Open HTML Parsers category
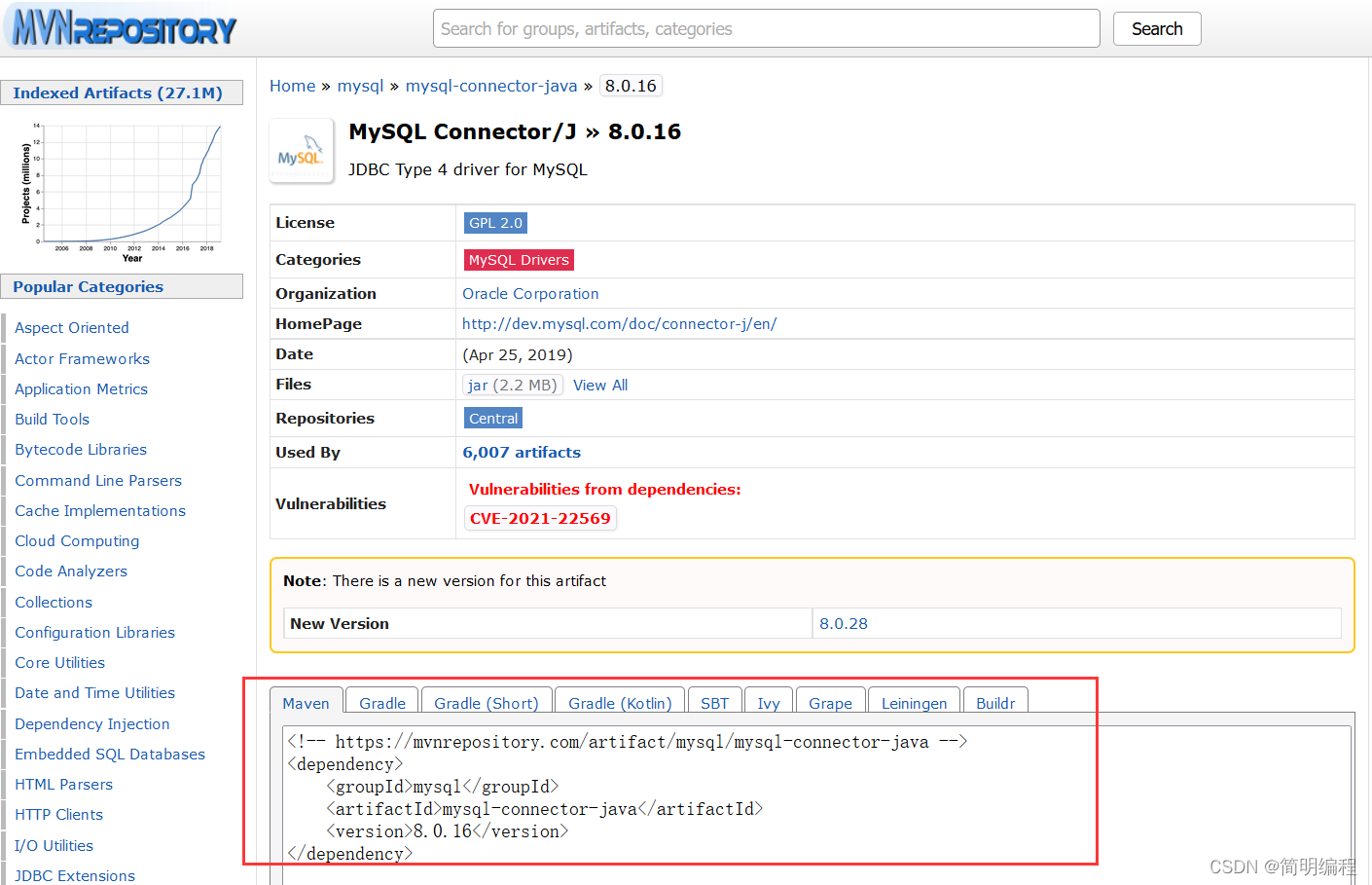 click(x=64, y=785)
